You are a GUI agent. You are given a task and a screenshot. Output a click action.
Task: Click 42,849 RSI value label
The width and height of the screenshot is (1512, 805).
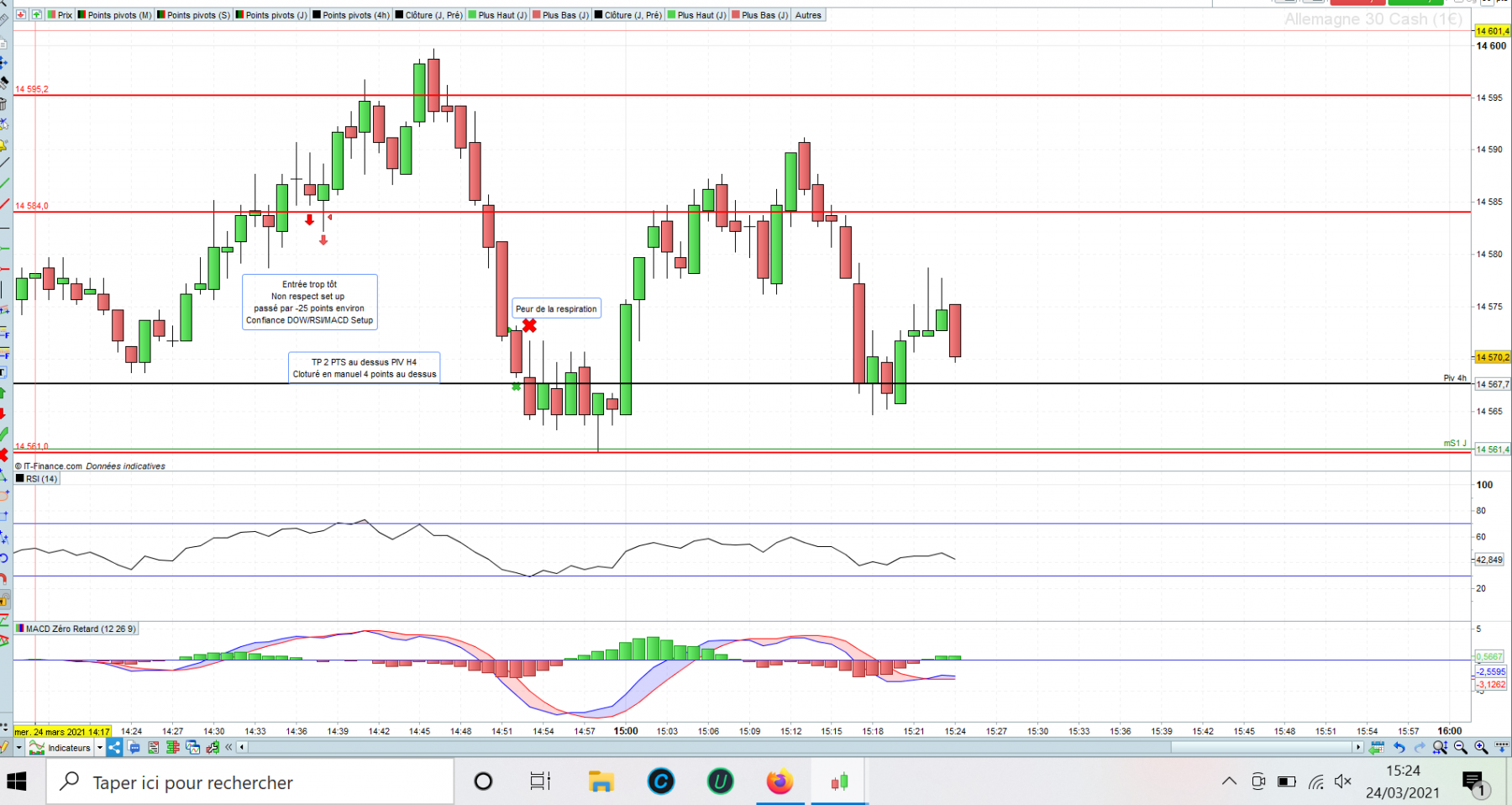[x=1489, y=560]
